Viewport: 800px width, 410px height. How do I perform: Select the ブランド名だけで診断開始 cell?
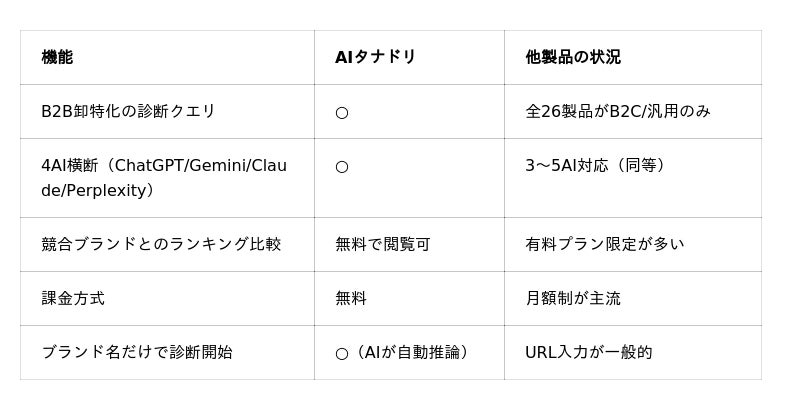point(137,352)
